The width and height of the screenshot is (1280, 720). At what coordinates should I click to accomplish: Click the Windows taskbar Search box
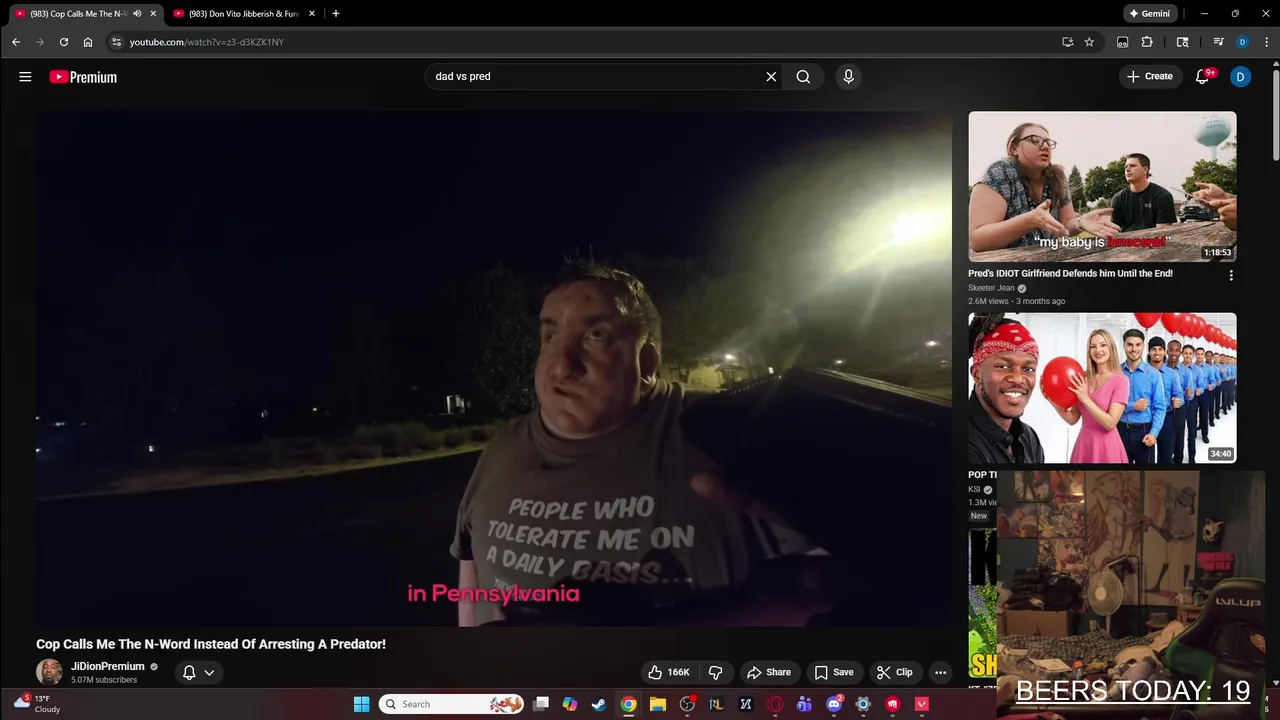pos(452,704)
